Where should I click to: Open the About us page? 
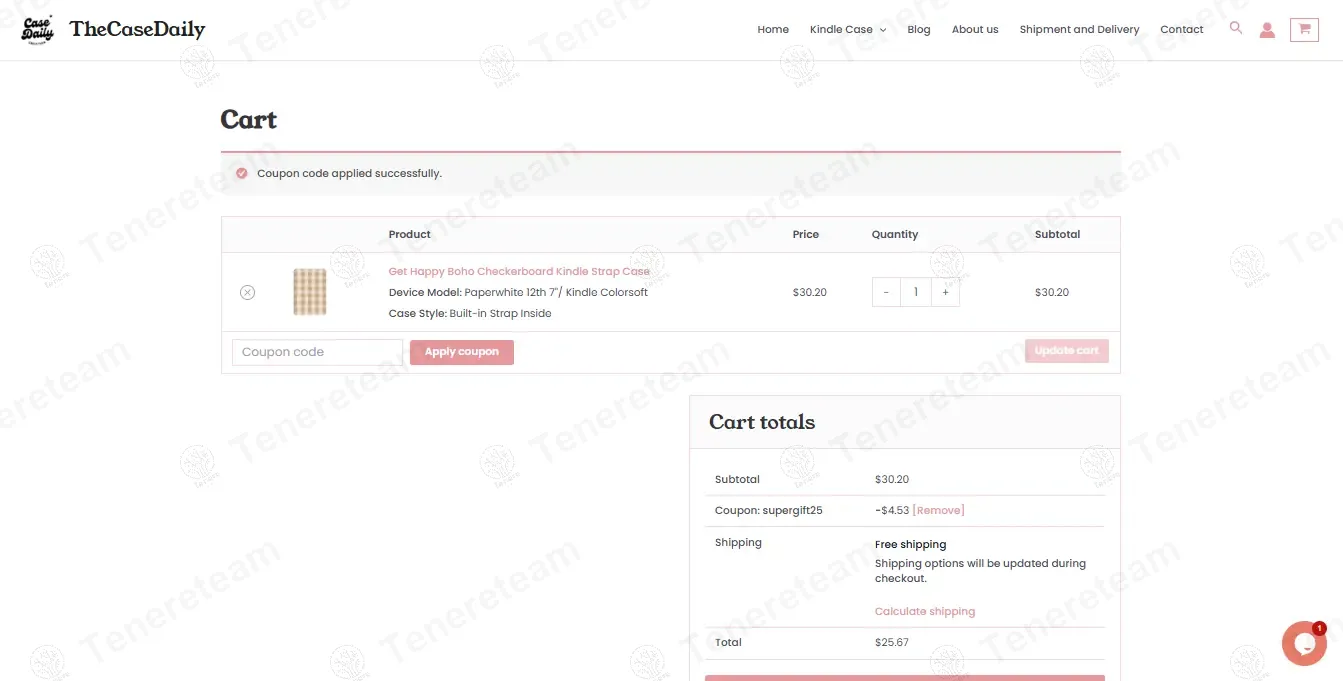(x=974, y=30)
